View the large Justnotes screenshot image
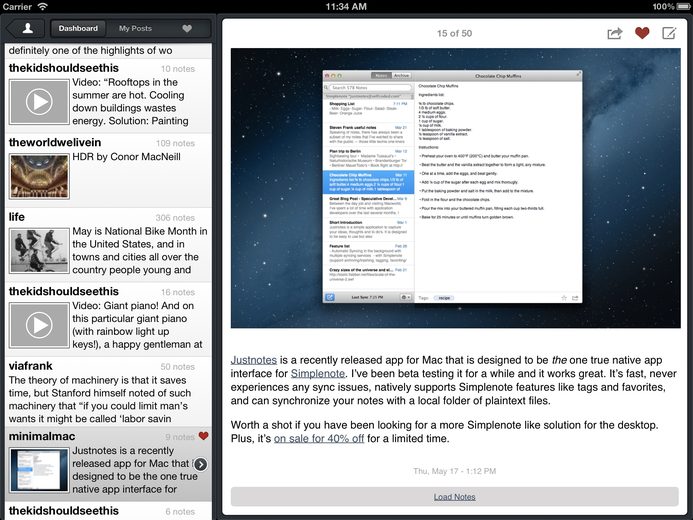This screenshot has width=693, height=520. tap(455, 188)
